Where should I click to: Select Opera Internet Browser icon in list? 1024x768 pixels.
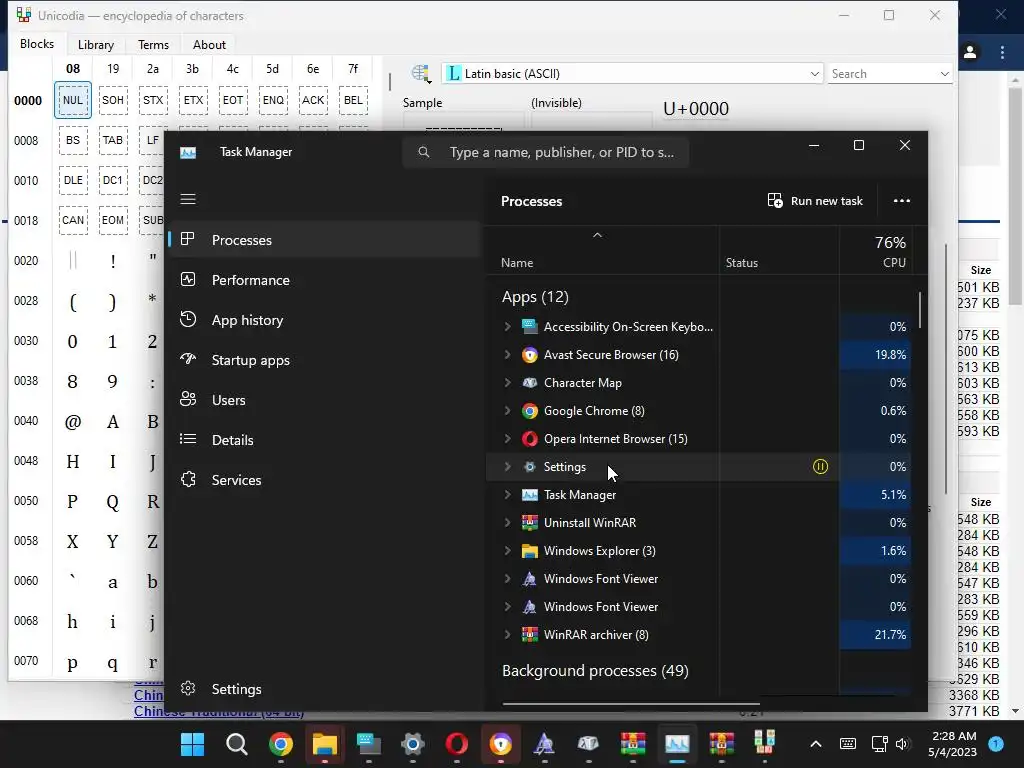(530, 439)
